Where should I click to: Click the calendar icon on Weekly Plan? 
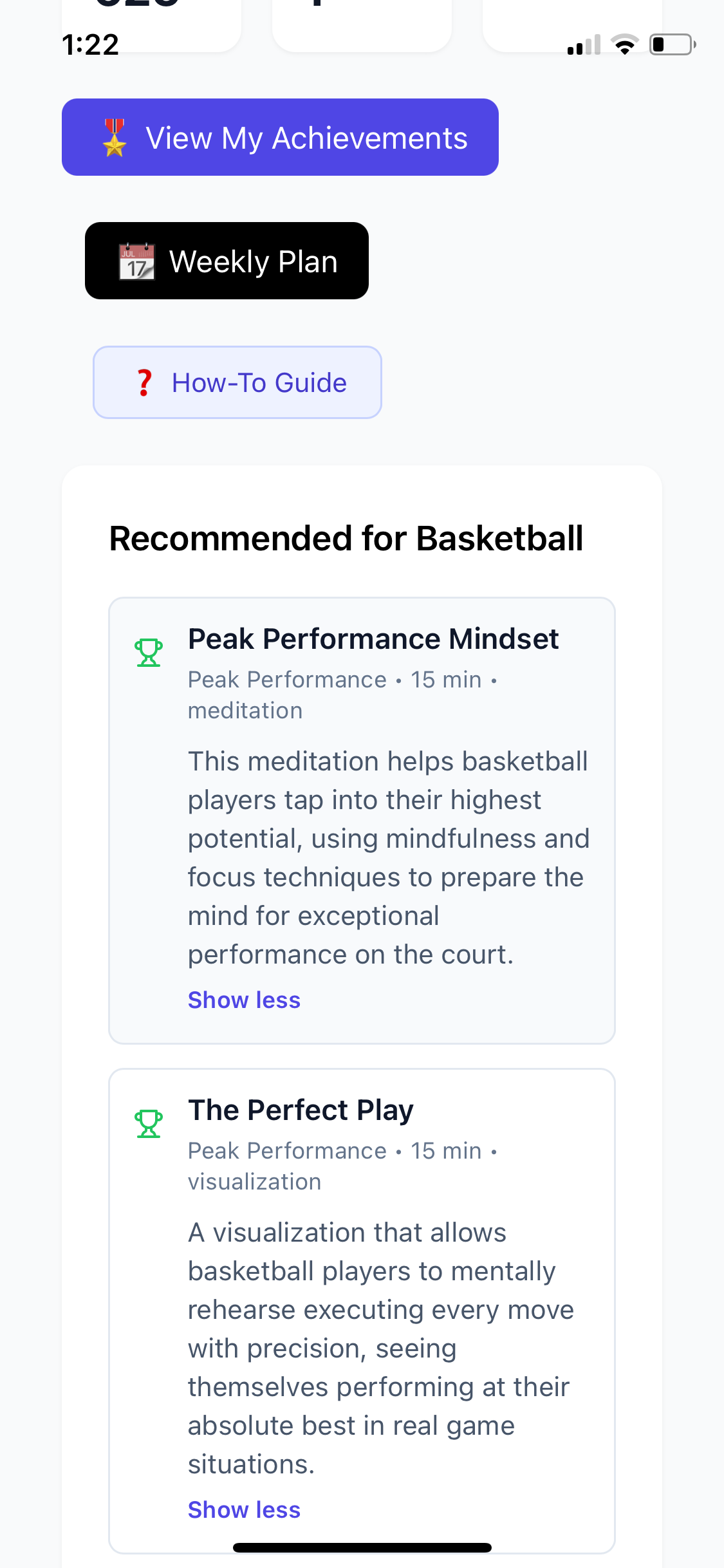pyautogui.click(x=136, y=260)
